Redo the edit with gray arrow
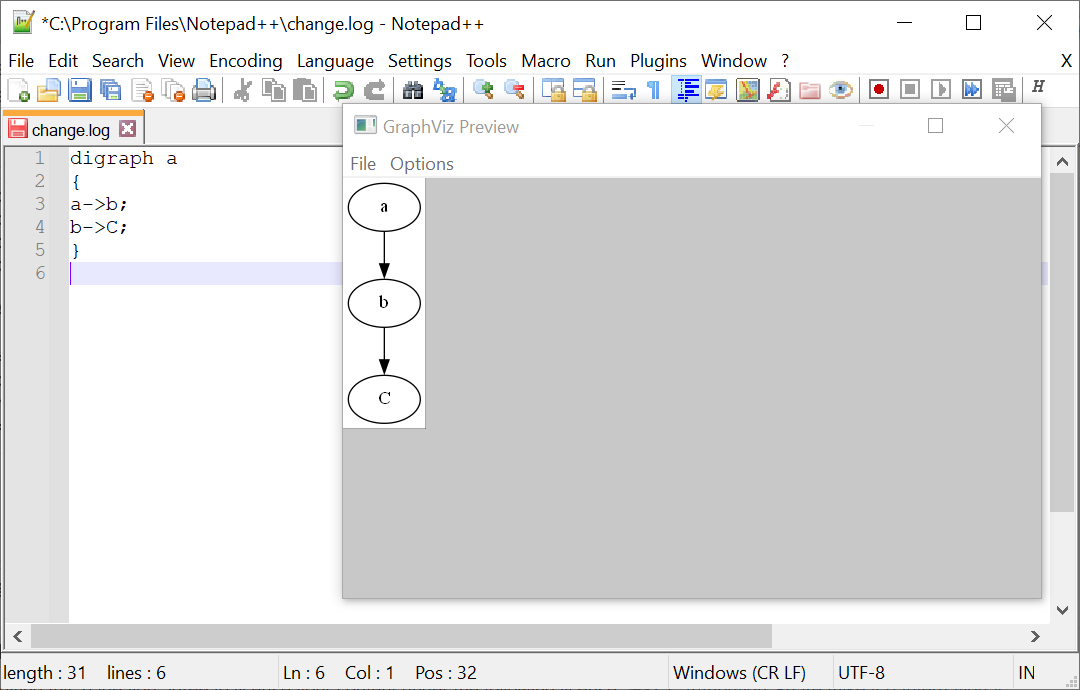 pyautogui.click(x=374, y=90)
